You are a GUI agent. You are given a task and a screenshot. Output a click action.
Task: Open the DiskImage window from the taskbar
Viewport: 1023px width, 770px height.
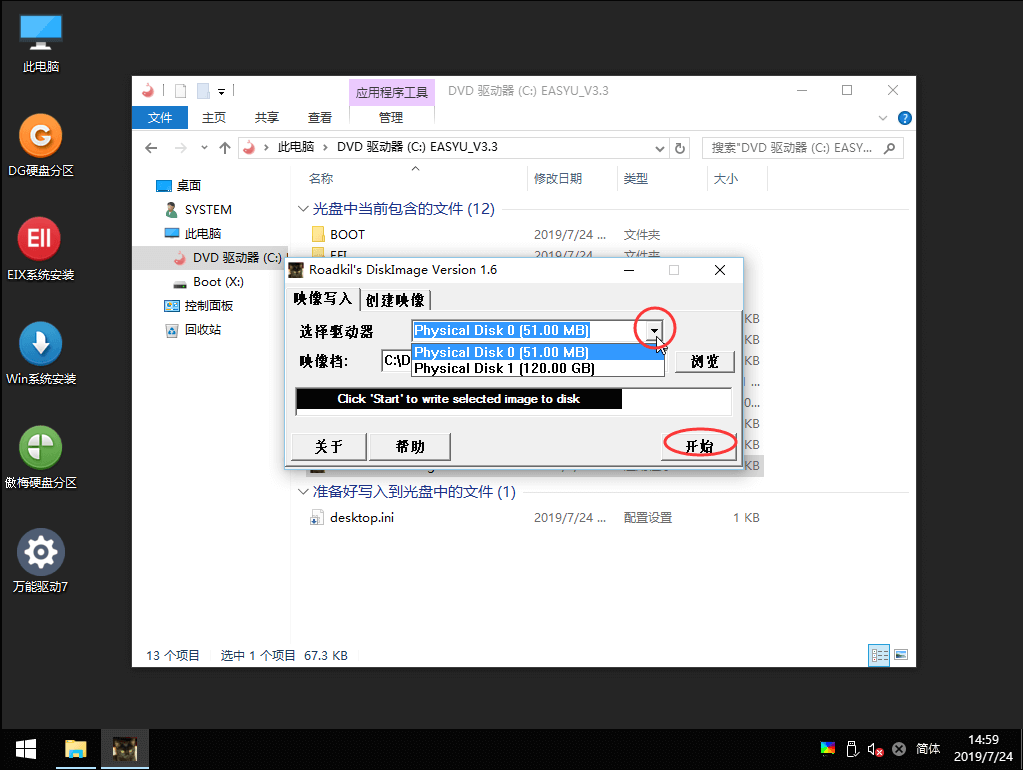tap(125, 748)
